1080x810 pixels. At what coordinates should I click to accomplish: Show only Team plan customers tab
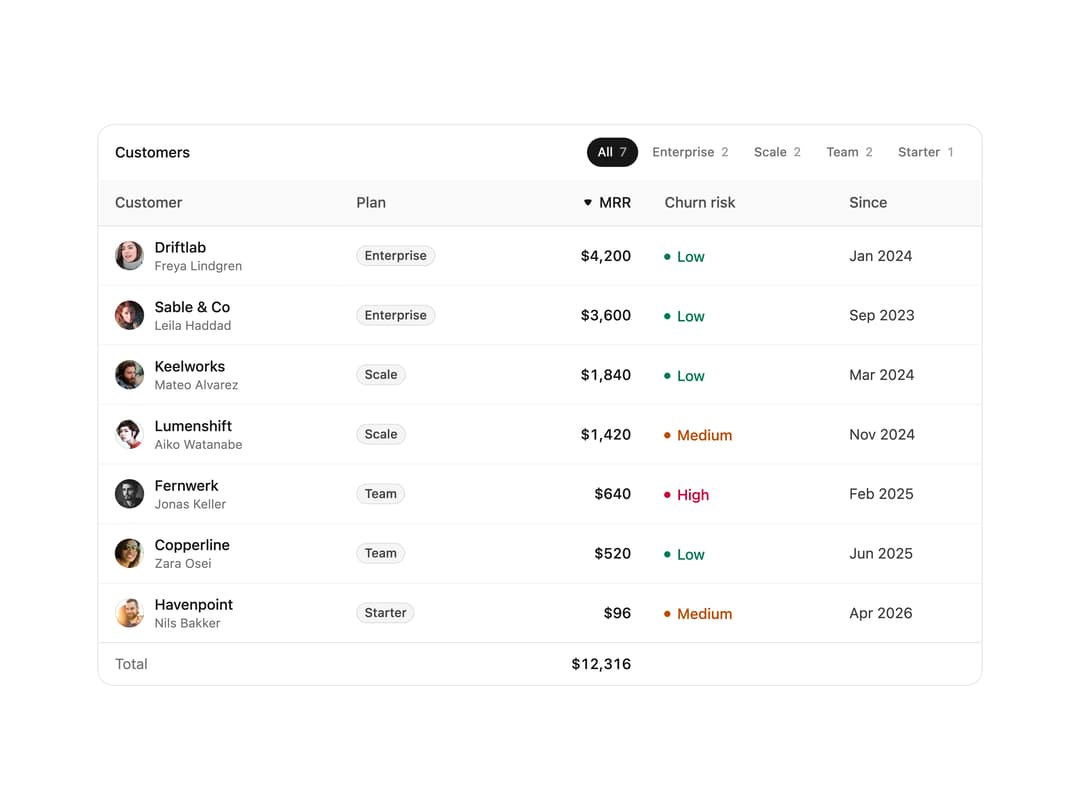849,152
